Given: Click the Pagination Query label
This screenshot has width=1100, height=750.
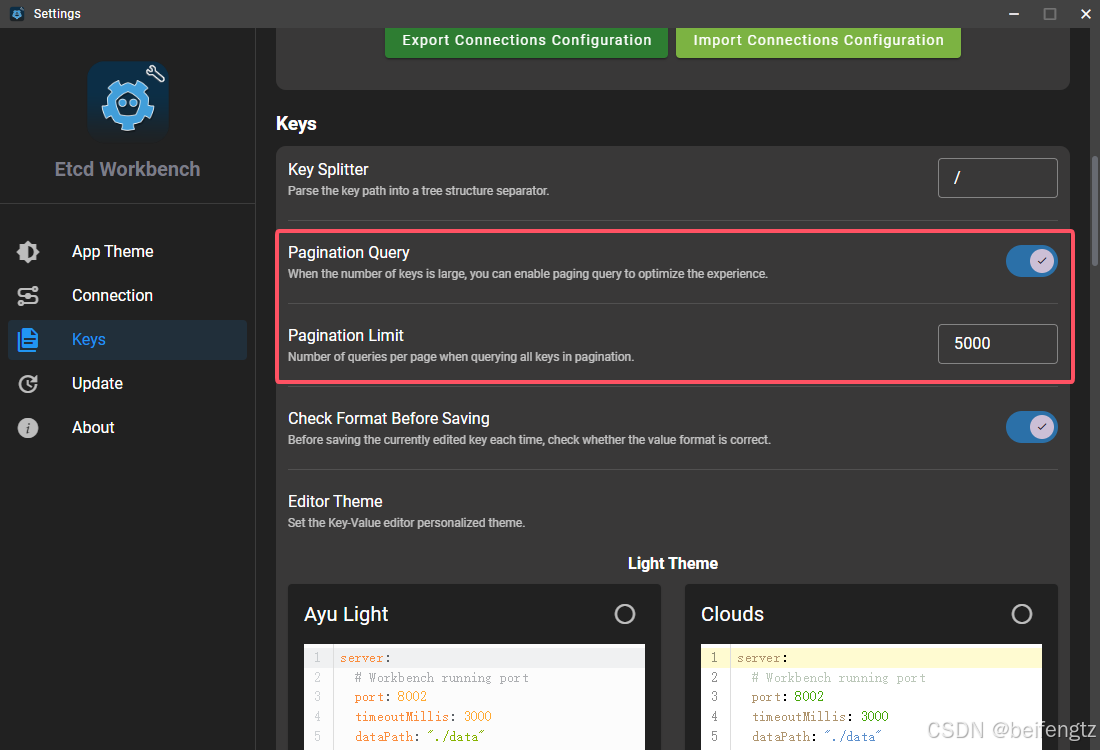Looking at the screenshot, I should tap(349, 253).
